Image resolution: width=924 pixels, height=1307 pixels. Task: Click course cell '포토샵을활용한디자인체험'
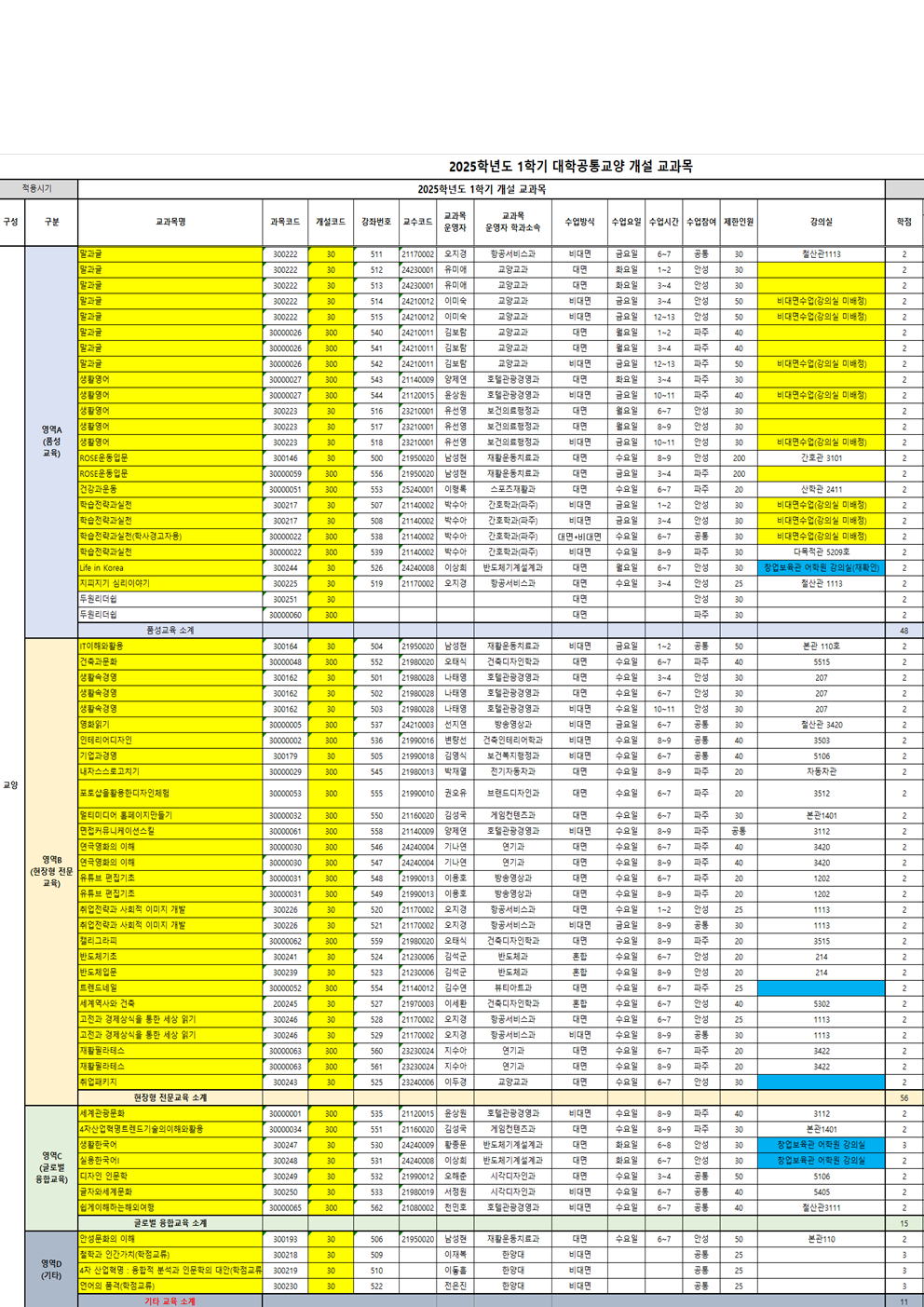click(170, 794)
